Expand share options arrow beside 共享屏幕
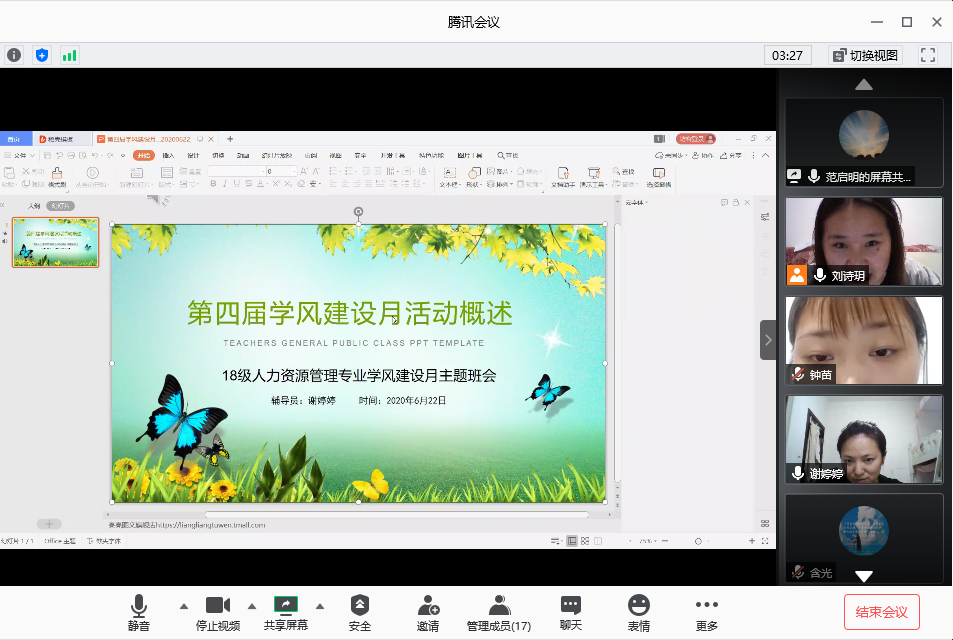The width and height of the screenshot is (953, 640). click(320, 606)
